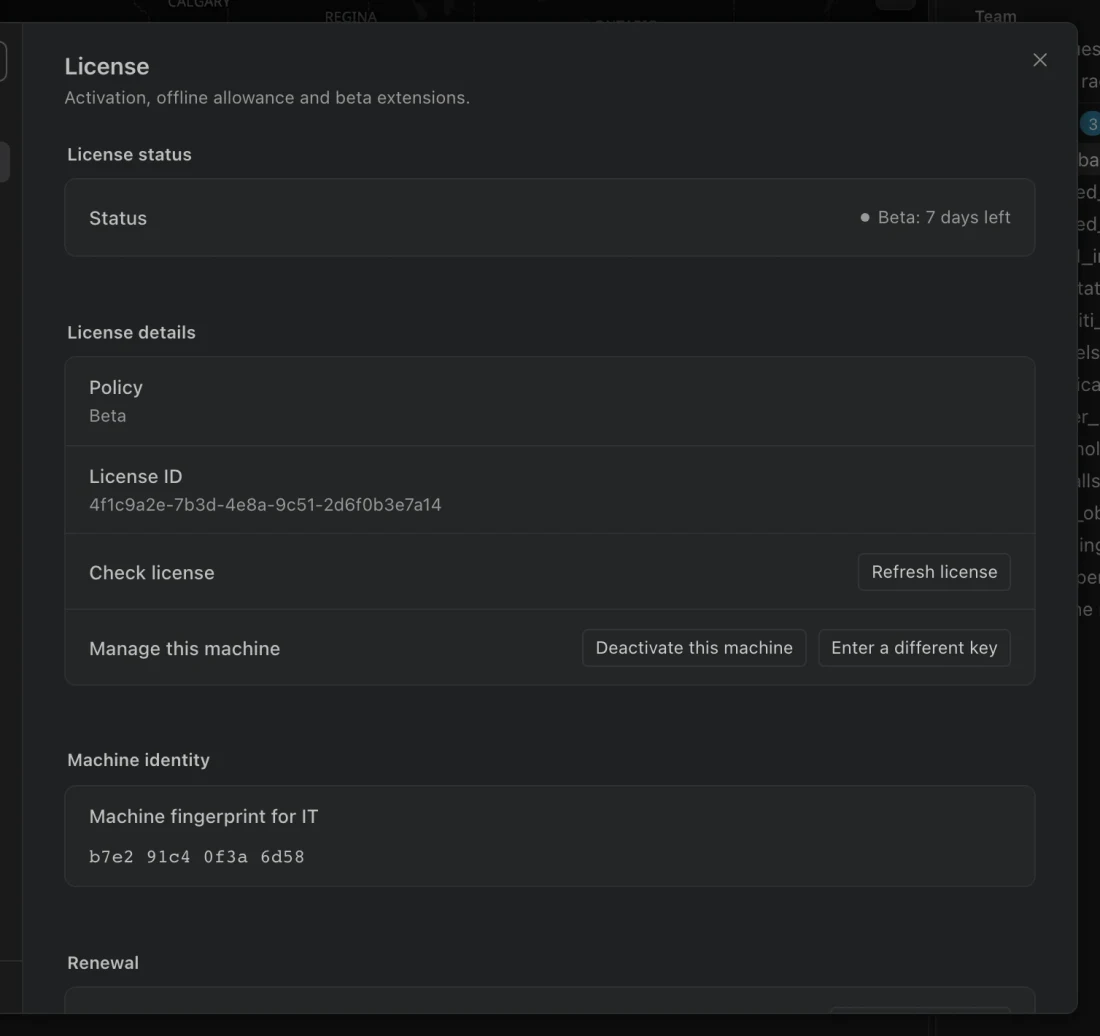
Task: Click Machine fingerprint for IT label
Action: coord(203,816)
